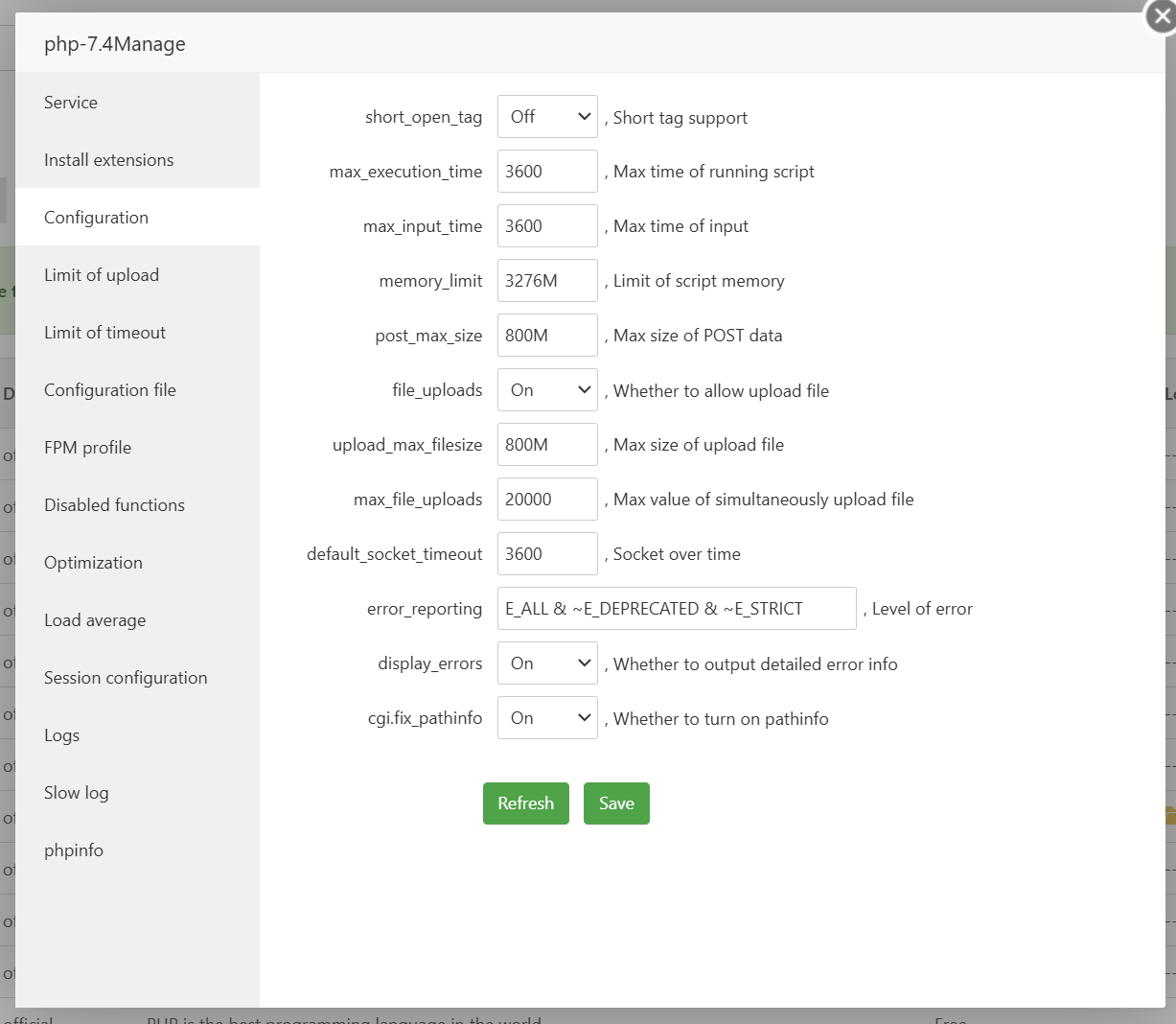Open the Disabled functions tab
The width and height of the screenshot is (1176, 1024).
pos(114,505)
